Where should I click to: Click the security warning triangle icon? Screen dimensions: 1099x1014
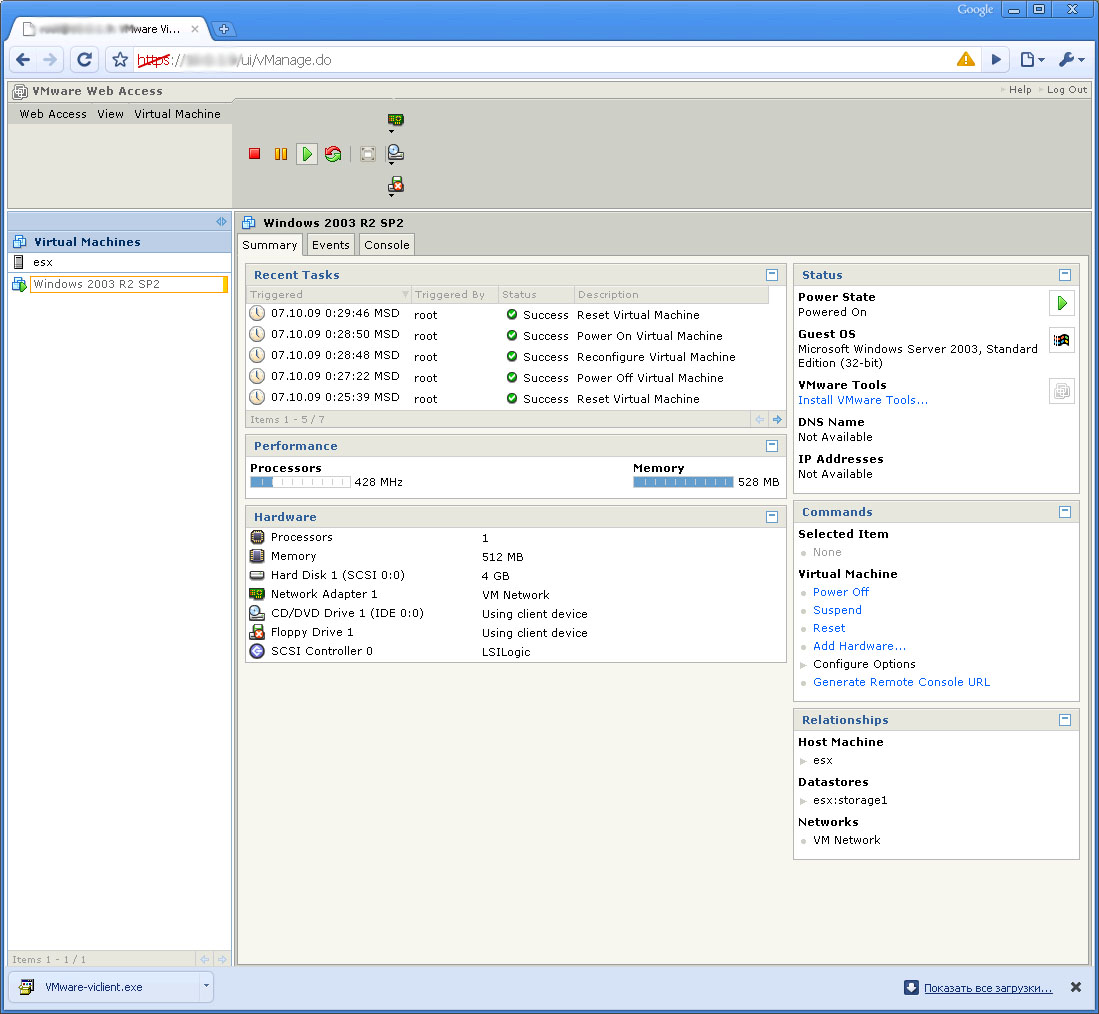tap(966, 60)
